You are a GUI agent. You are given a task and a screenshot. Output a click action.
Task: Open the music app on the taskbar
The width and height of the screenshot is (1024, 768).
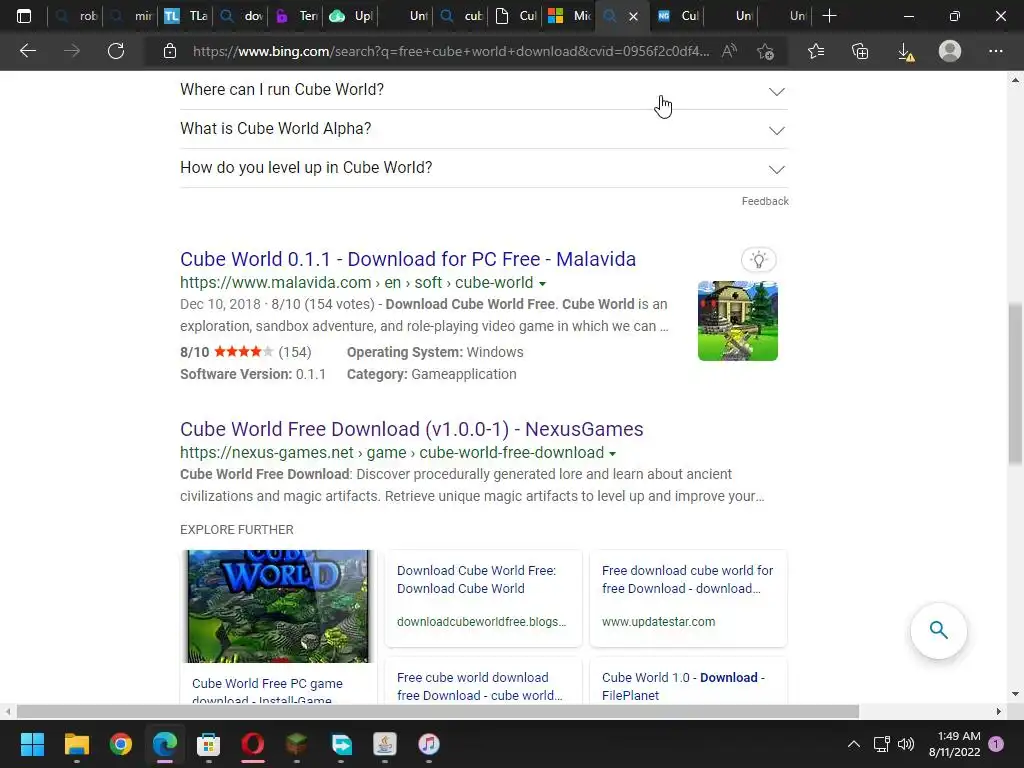(428, 744)
